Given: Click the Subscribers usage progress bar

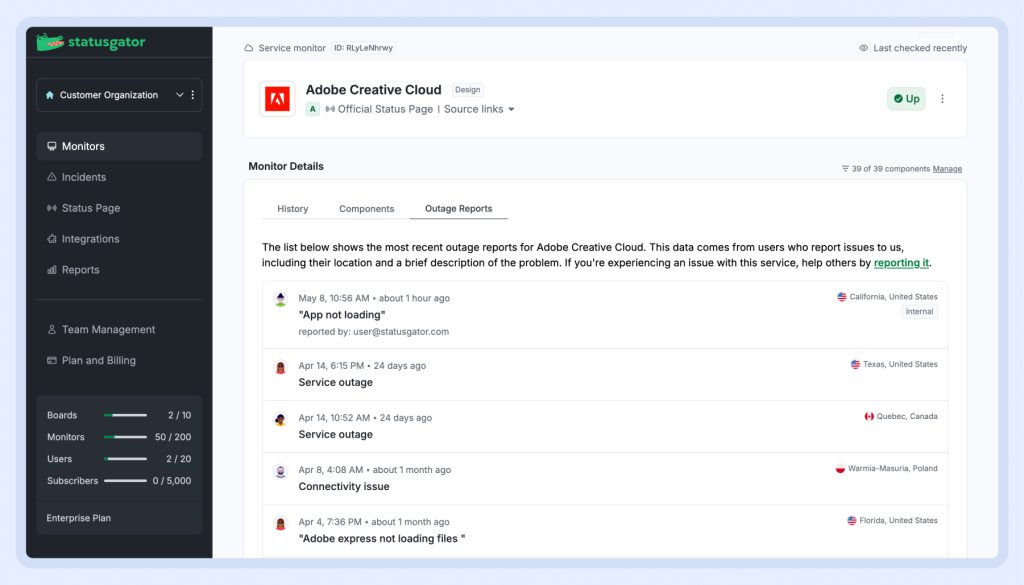Looking at the screenshot, I should (125, 481).
